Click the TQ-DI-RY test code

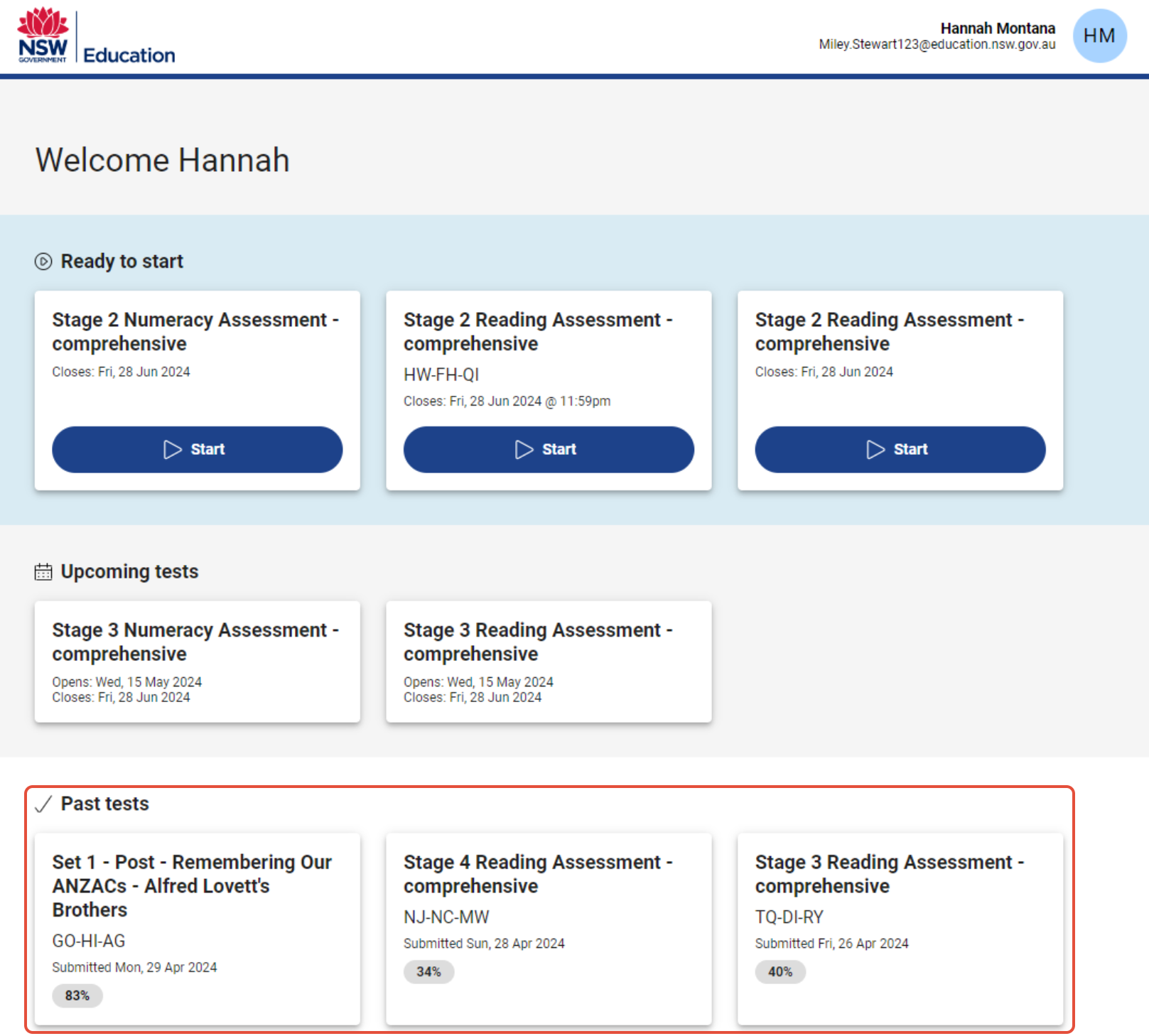789,917
